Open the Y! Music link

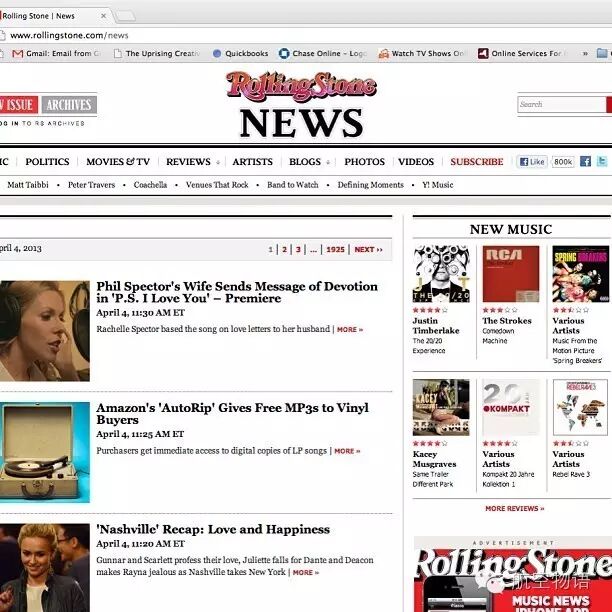pyautogui.click(x=438, y=185)
